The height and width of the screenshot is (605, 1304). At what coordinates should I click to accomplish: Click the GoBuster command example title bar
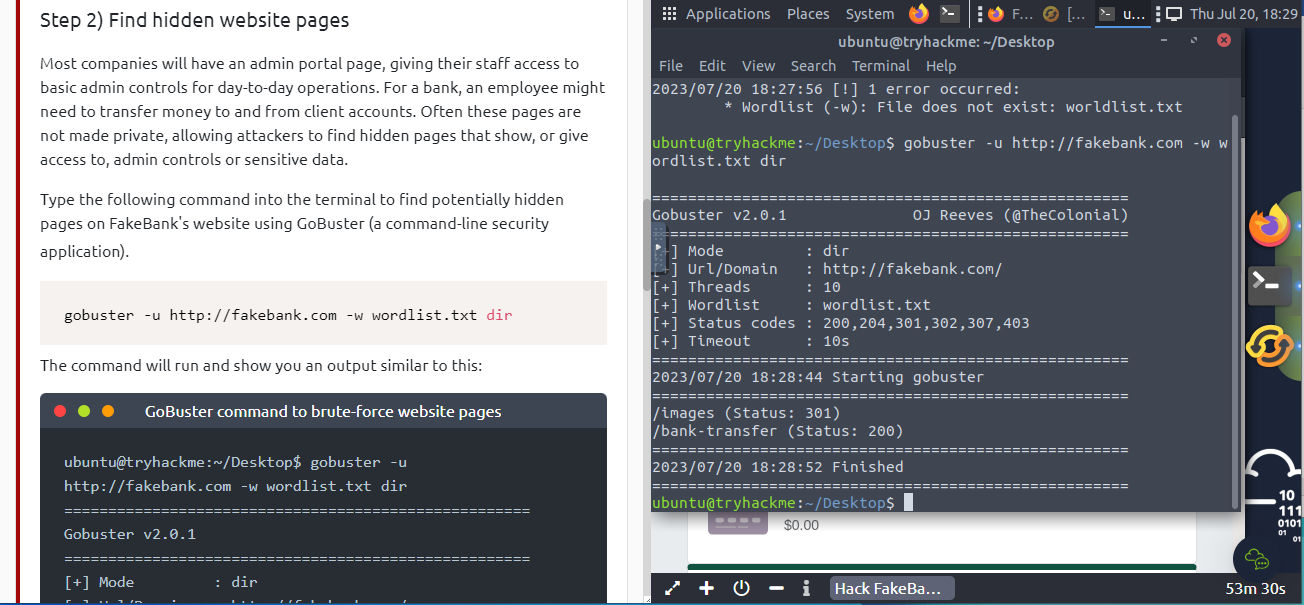click(323, 411)
